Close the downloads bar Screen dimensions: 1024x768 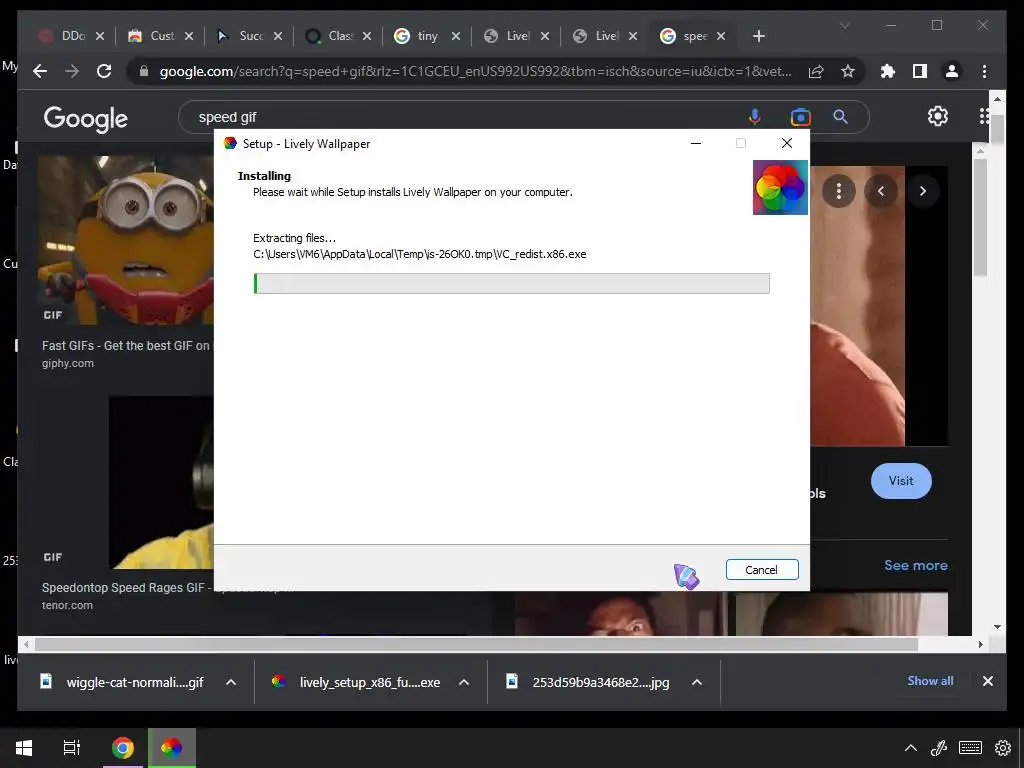987,681
